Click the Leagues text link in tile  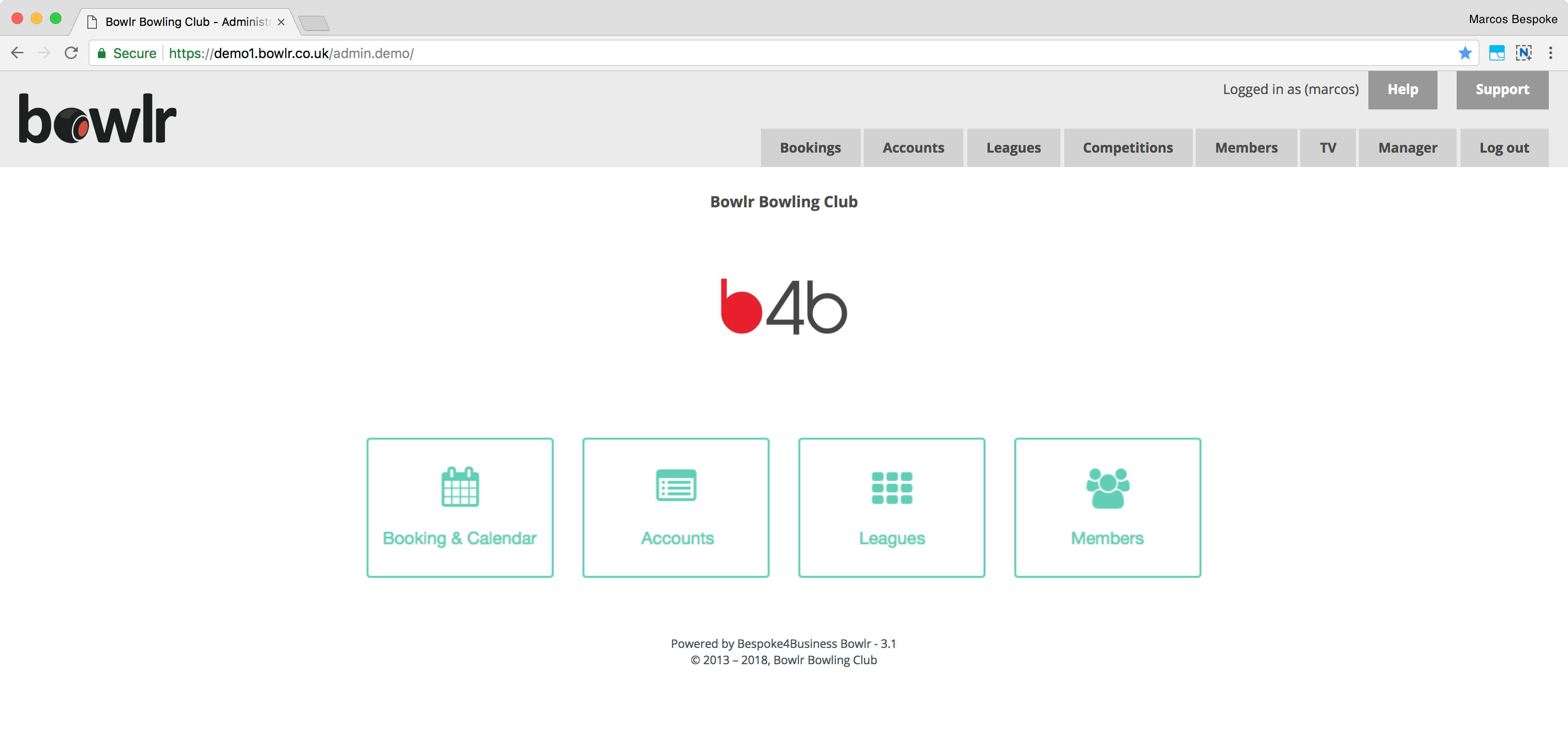[892, 538]
